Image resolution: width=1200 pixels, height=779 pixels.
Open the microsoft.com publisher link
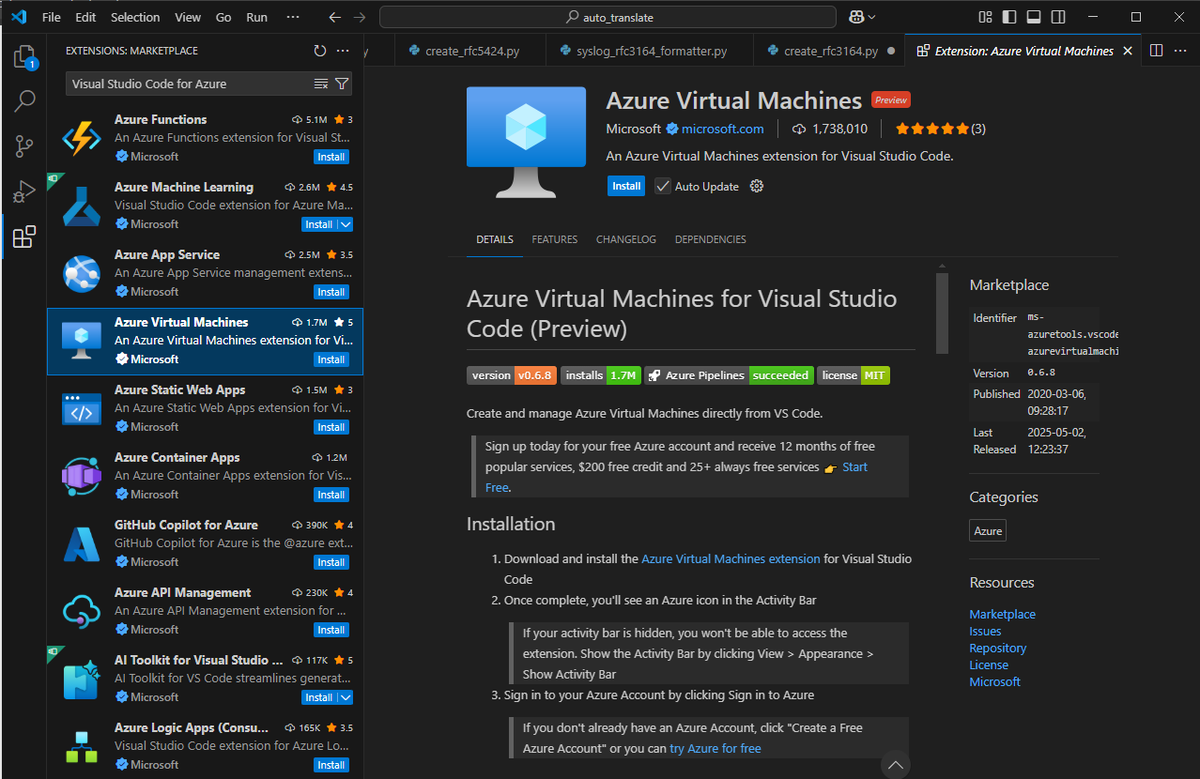pyautogui.click(x=723, y=129)
